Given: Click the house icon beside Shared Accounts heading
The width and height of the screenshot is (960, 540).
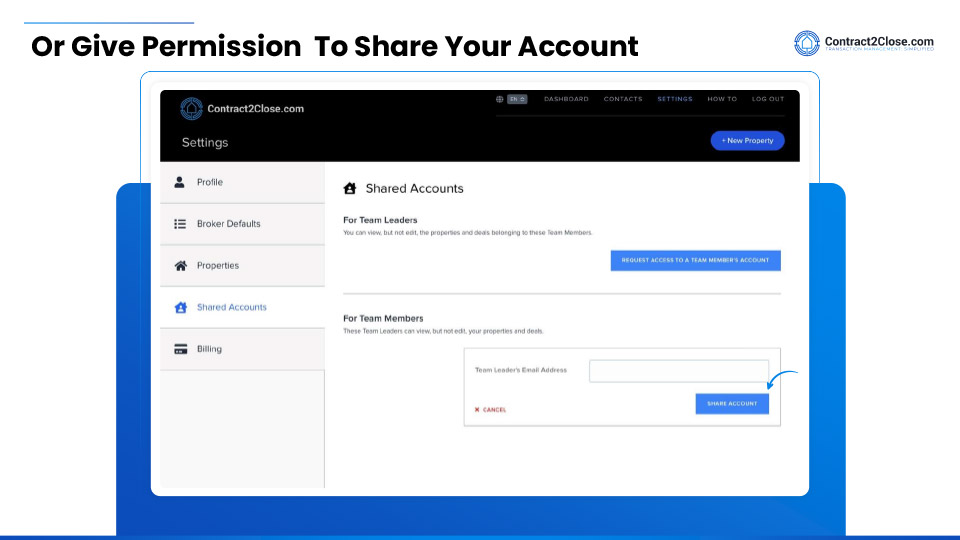Looking at the screenshot, I should pyautogui.click(x=350, y=188).
